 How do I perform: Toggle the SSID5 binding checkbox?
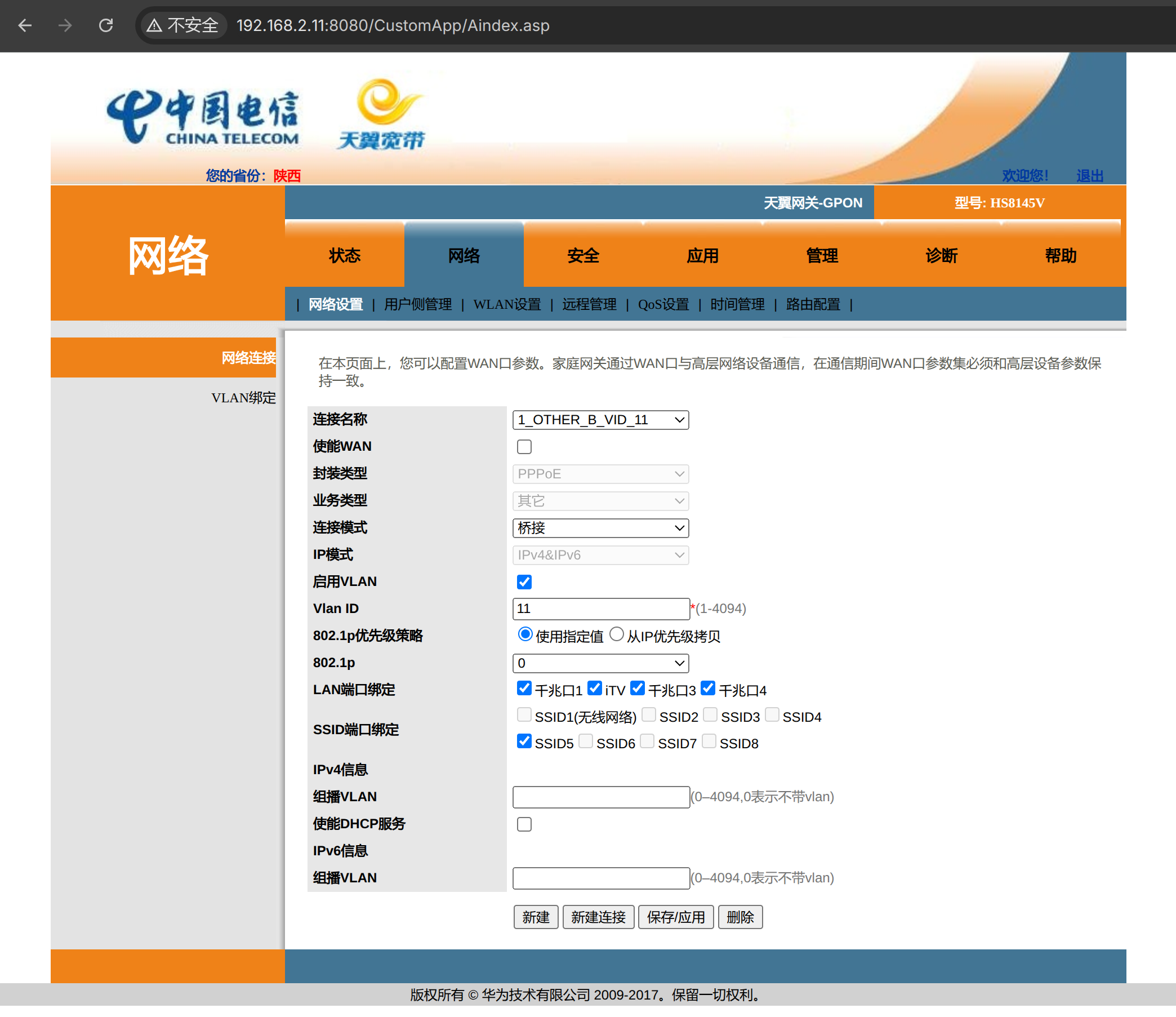click(524, 741)
